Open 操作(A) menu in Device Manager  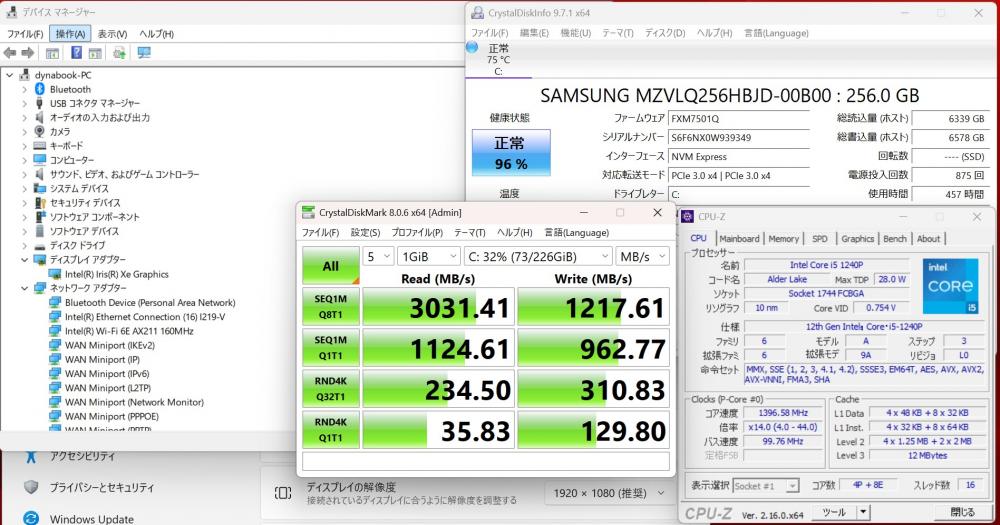[70, 34]
